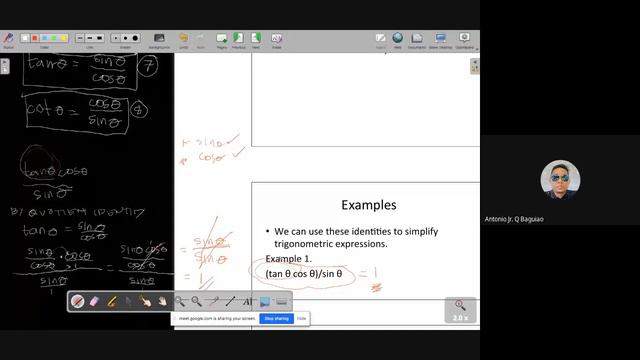The width and height of the screenshot is (640, 360).
Task: Switch to Board mode
Action: (x=380, y=40)
